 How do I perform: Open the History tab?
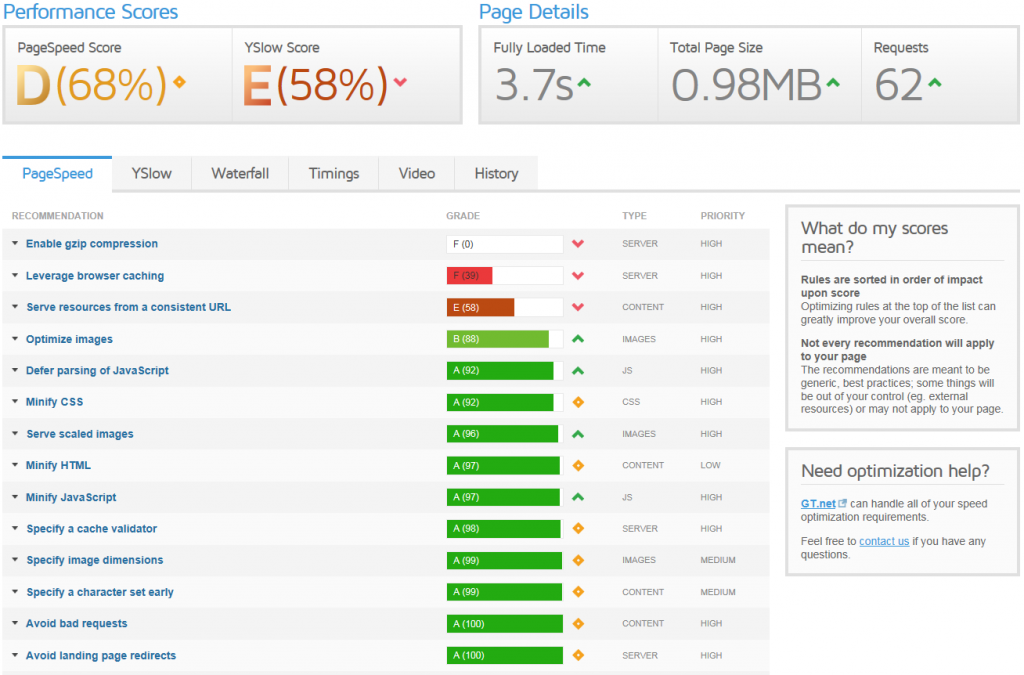(x=496, y=174)
